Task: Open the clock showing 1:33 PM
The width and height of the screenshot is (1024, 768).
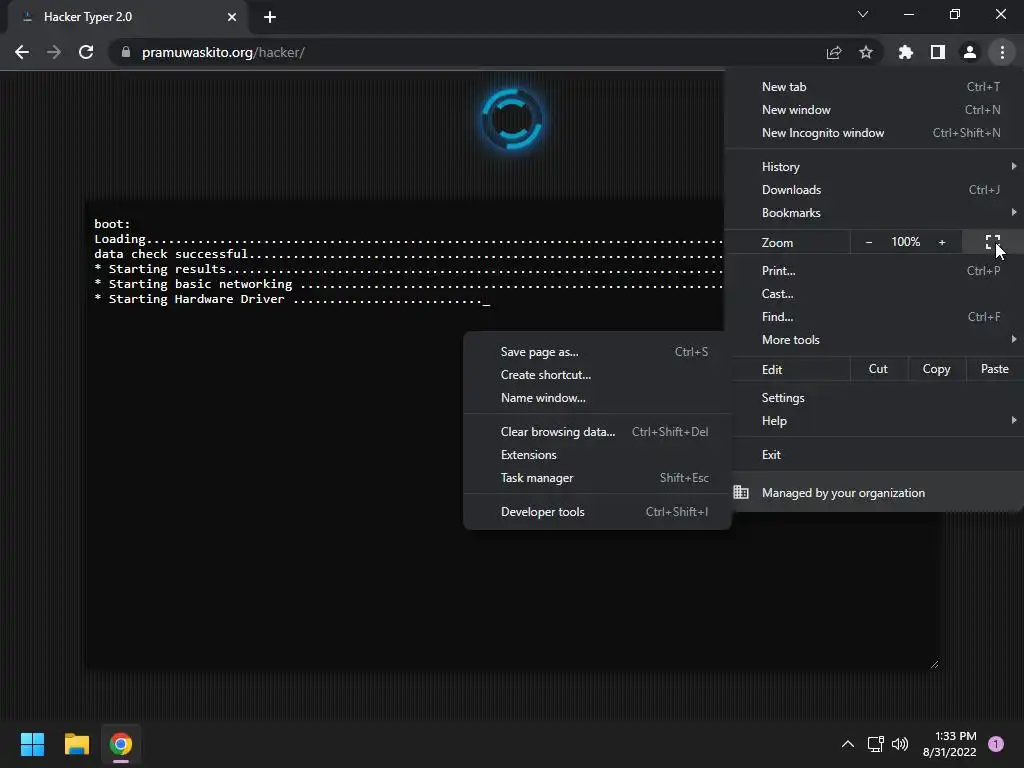Action: pyautogui.click(x=950, y=744)
